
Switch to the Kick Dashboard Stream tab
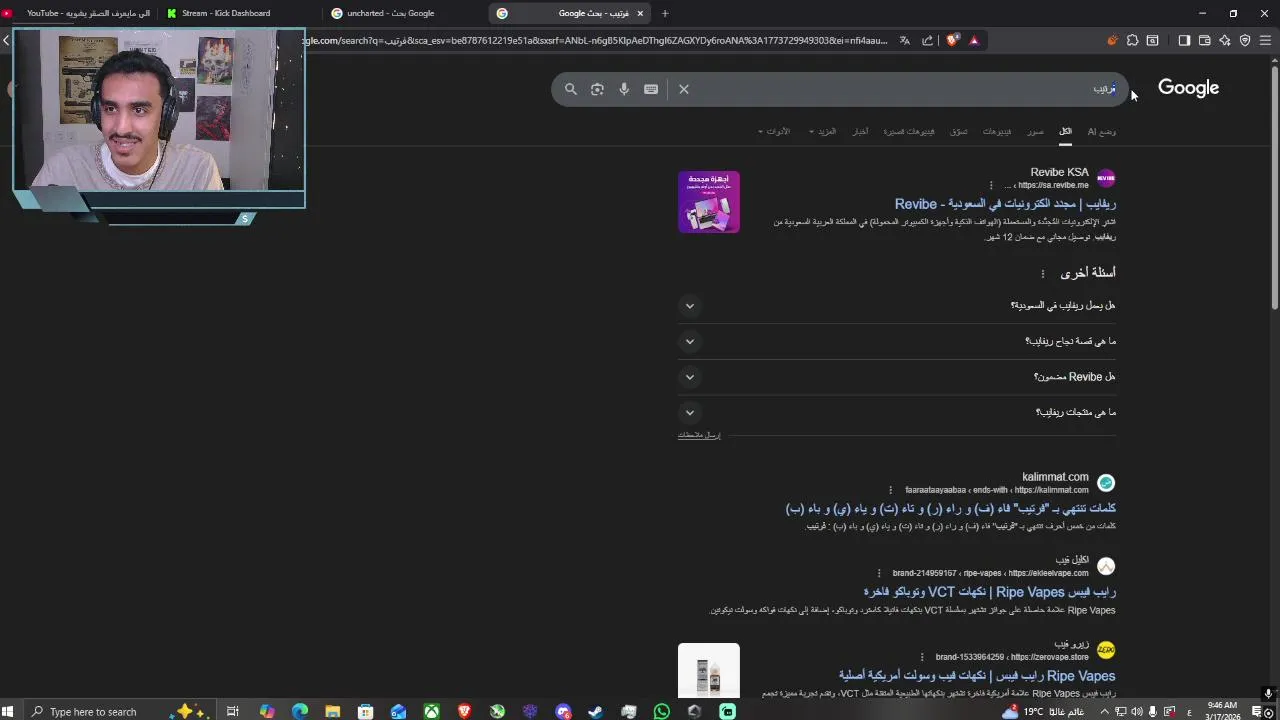pyautogui.click(x=240, y=13)
